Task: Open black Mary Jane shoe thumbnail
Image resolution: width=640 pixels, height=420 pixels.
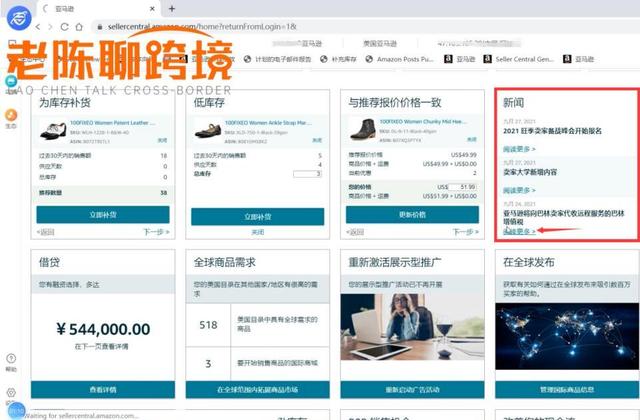Action: [x=208, y=131]
